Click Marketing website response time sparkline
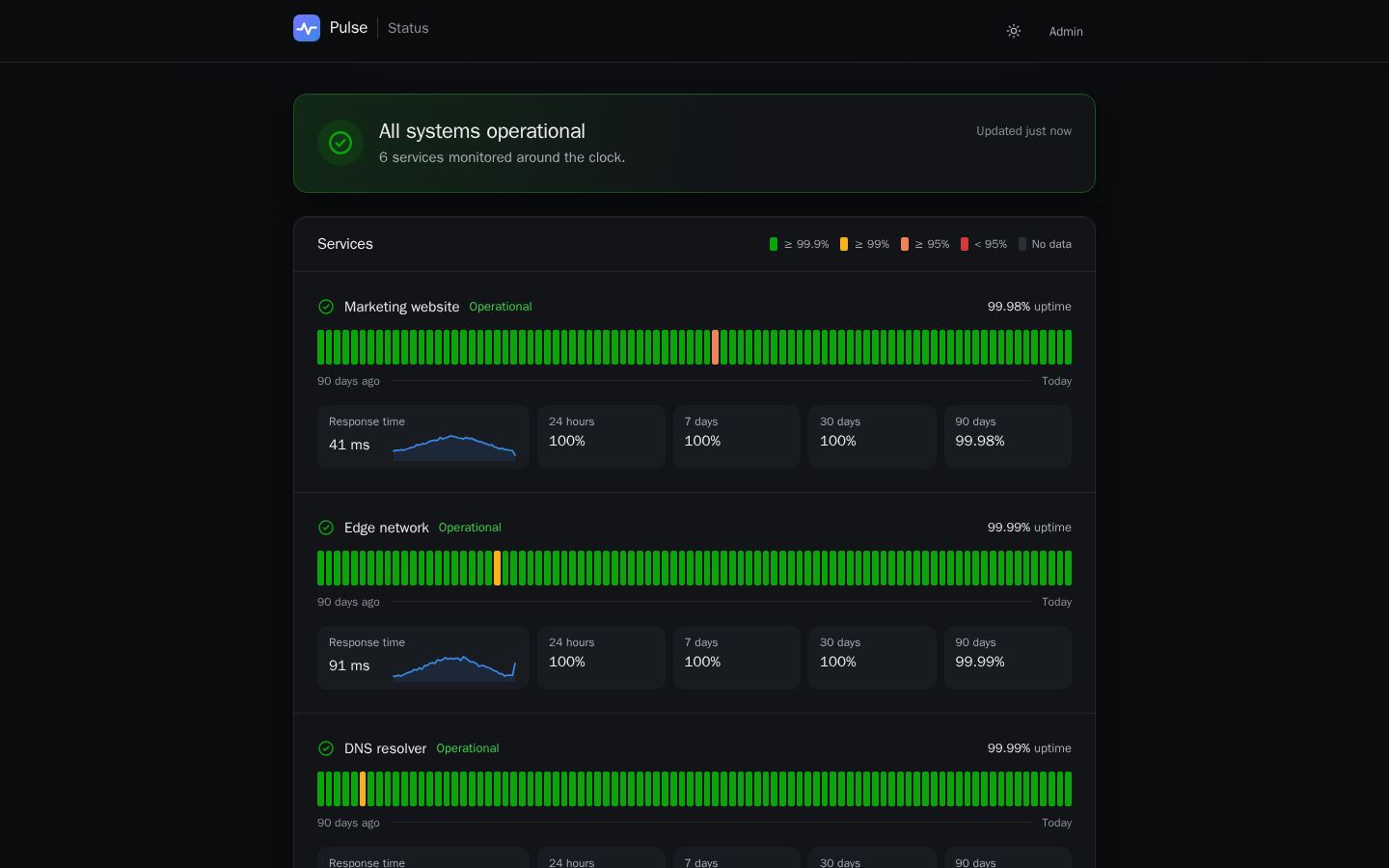This screenshot has height=868, width=1389. pos(454,448)
